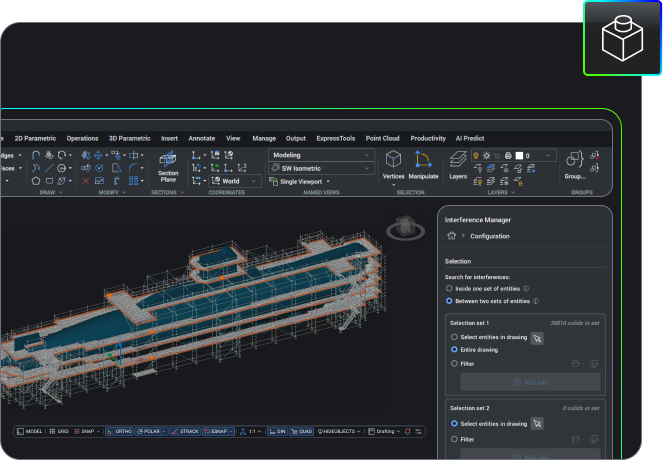The image size is (663, 460).
Task: Choose 'Entire drawing' for Selection set 1
Action: pyautogui.click(x=454, y=350)
